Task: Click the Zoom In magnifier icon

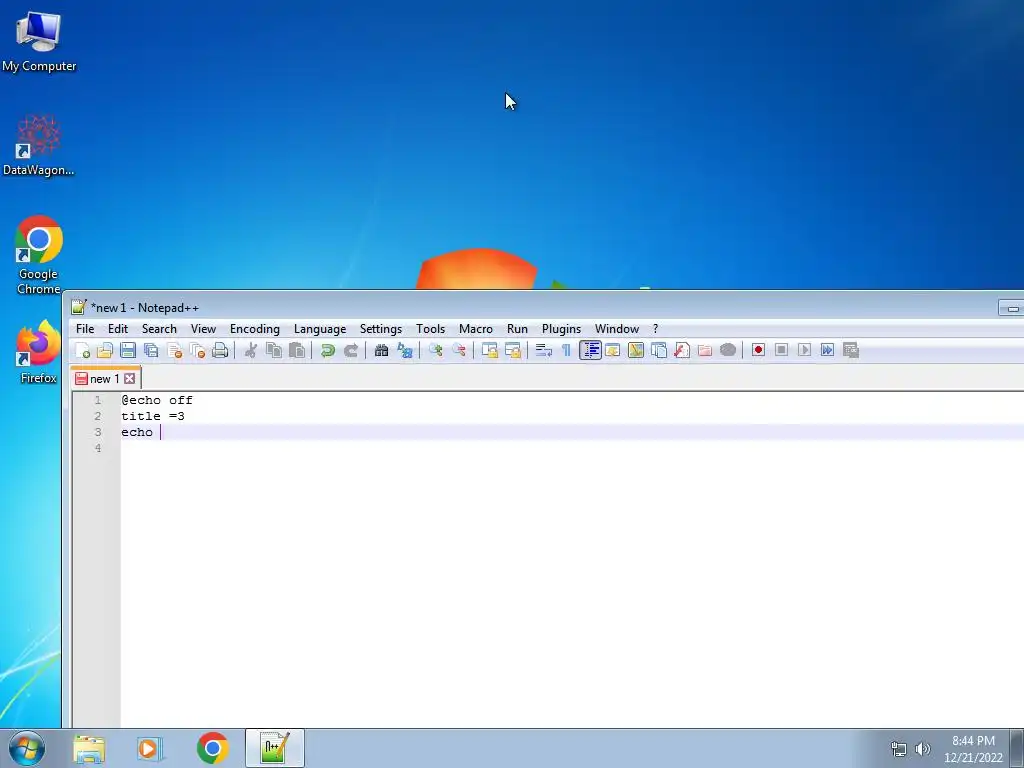Action: [436, 351]
